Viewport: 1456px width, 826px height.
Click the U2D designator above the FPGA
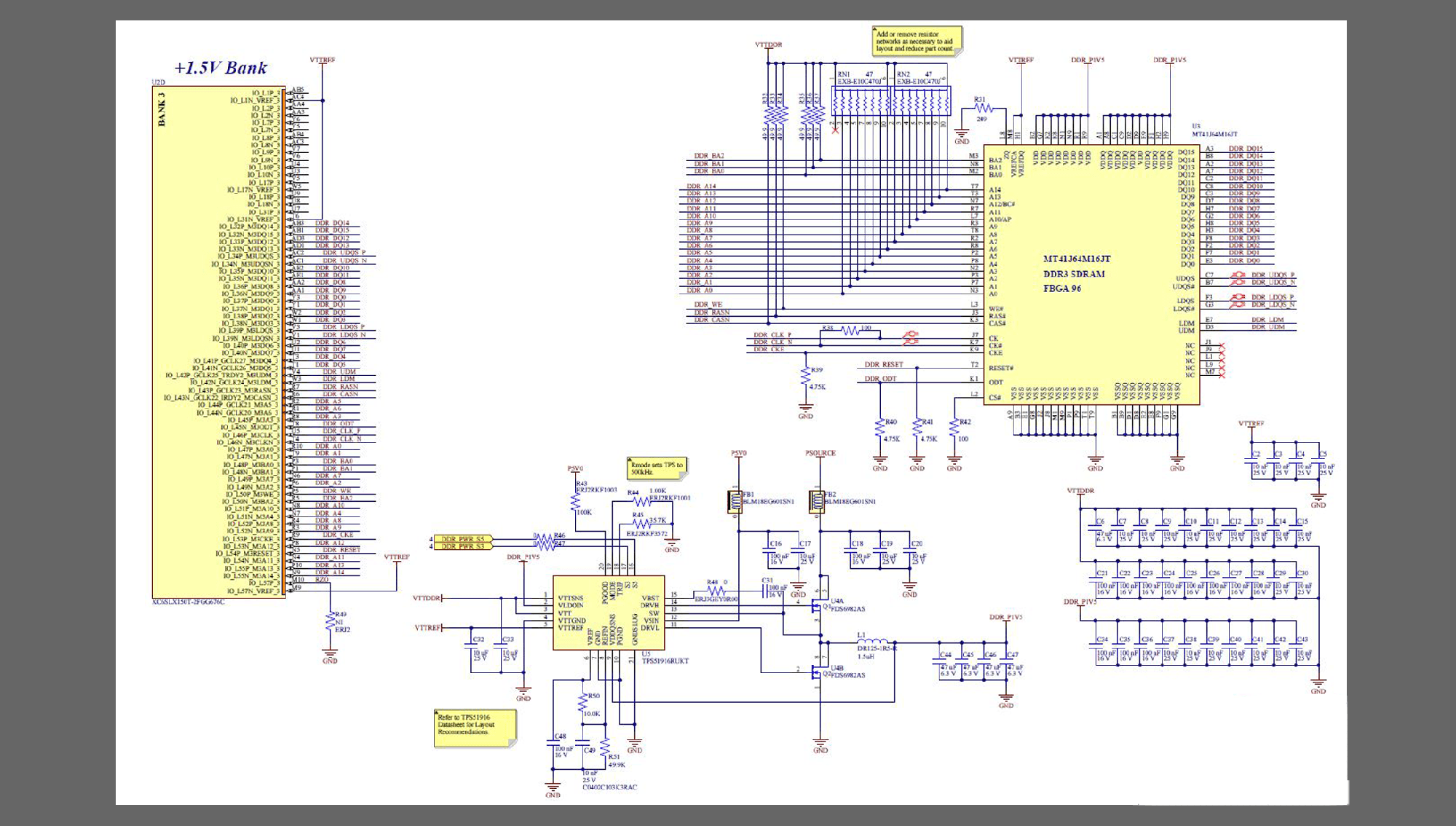point(158,83)
